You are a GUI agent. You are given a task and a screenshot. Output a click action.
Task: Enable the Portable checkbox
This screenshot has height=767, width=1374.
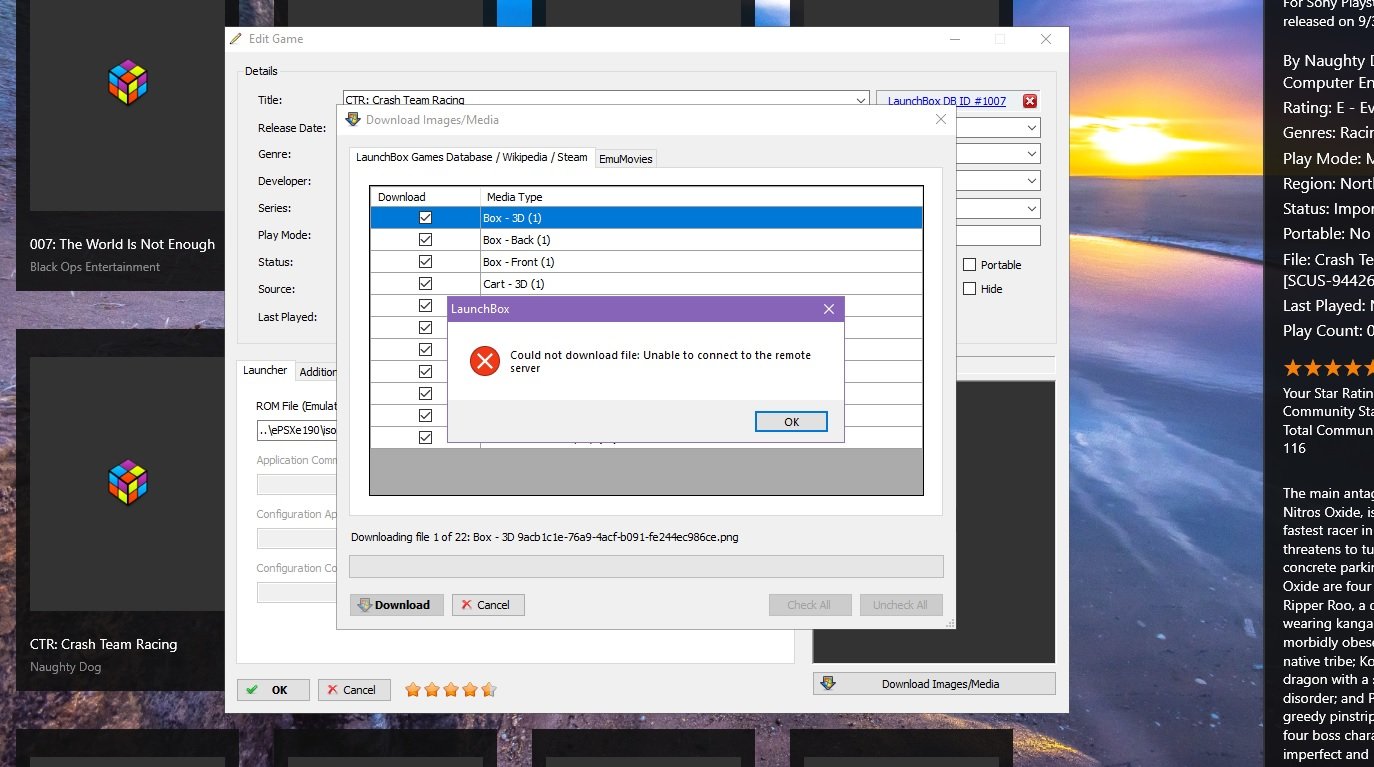pos(969,265)
